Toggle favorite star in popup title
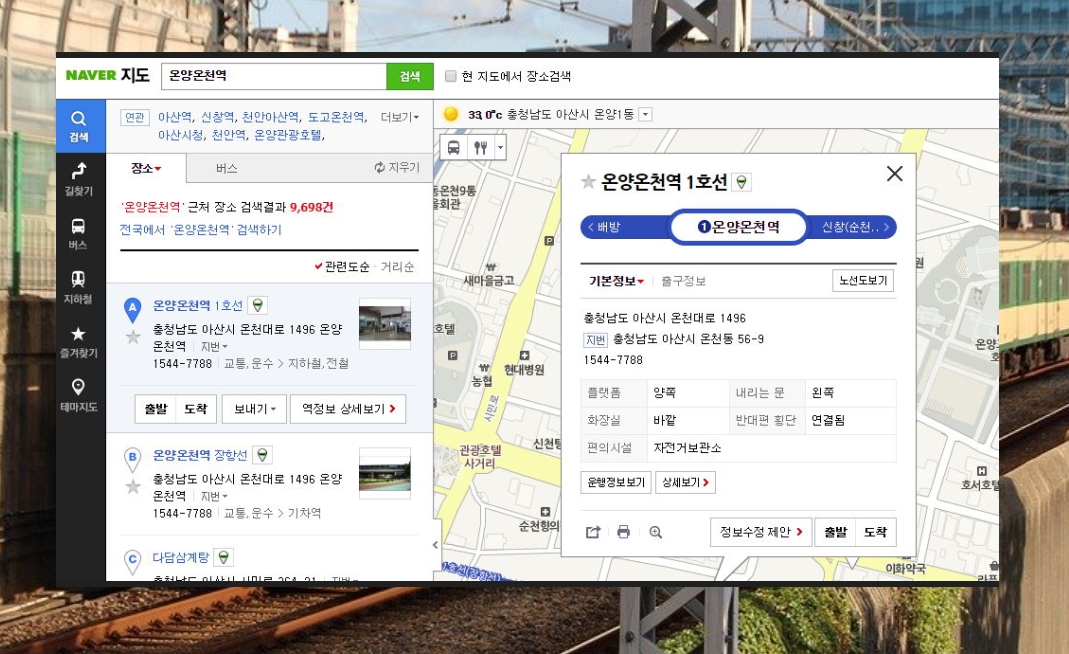The image size is (1069, 654). click(x=588, y=181)
